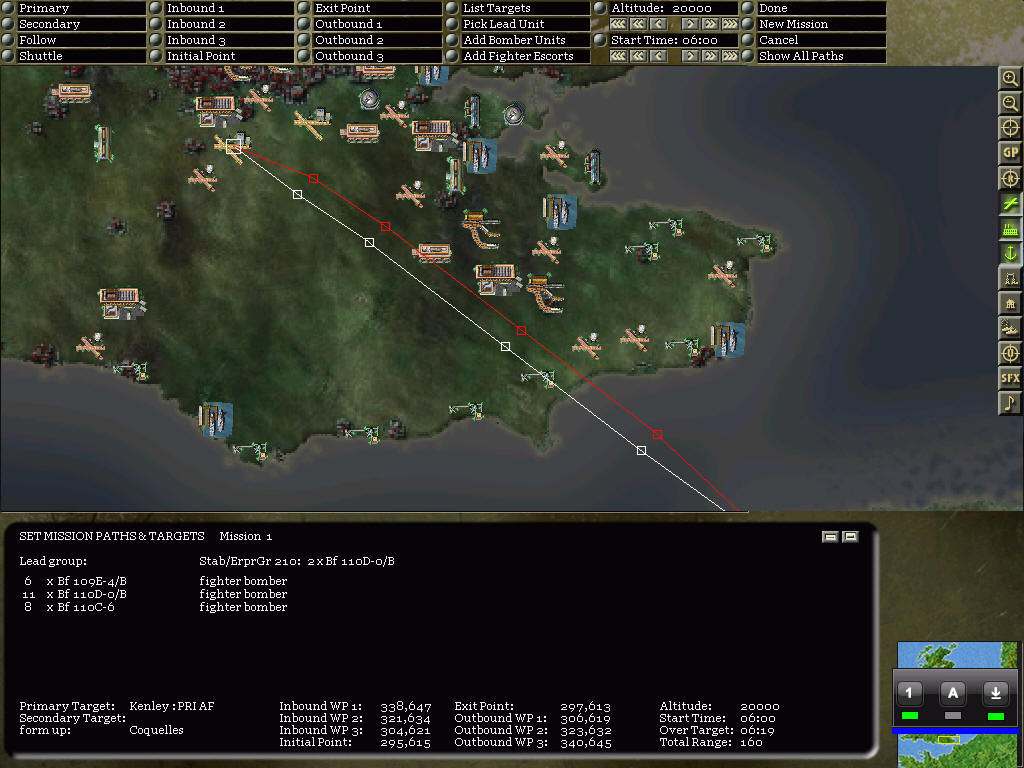Click the zoom in magnifier icon

click(1010, 78)
